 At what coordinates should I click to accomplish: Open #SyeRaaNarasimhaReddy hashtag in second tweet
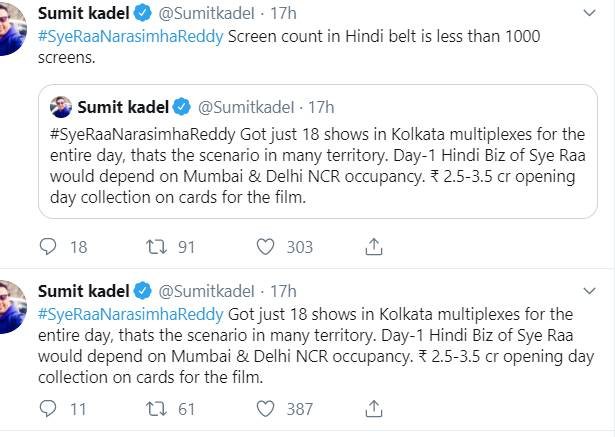pyautogui.click(x=132, y=314)
